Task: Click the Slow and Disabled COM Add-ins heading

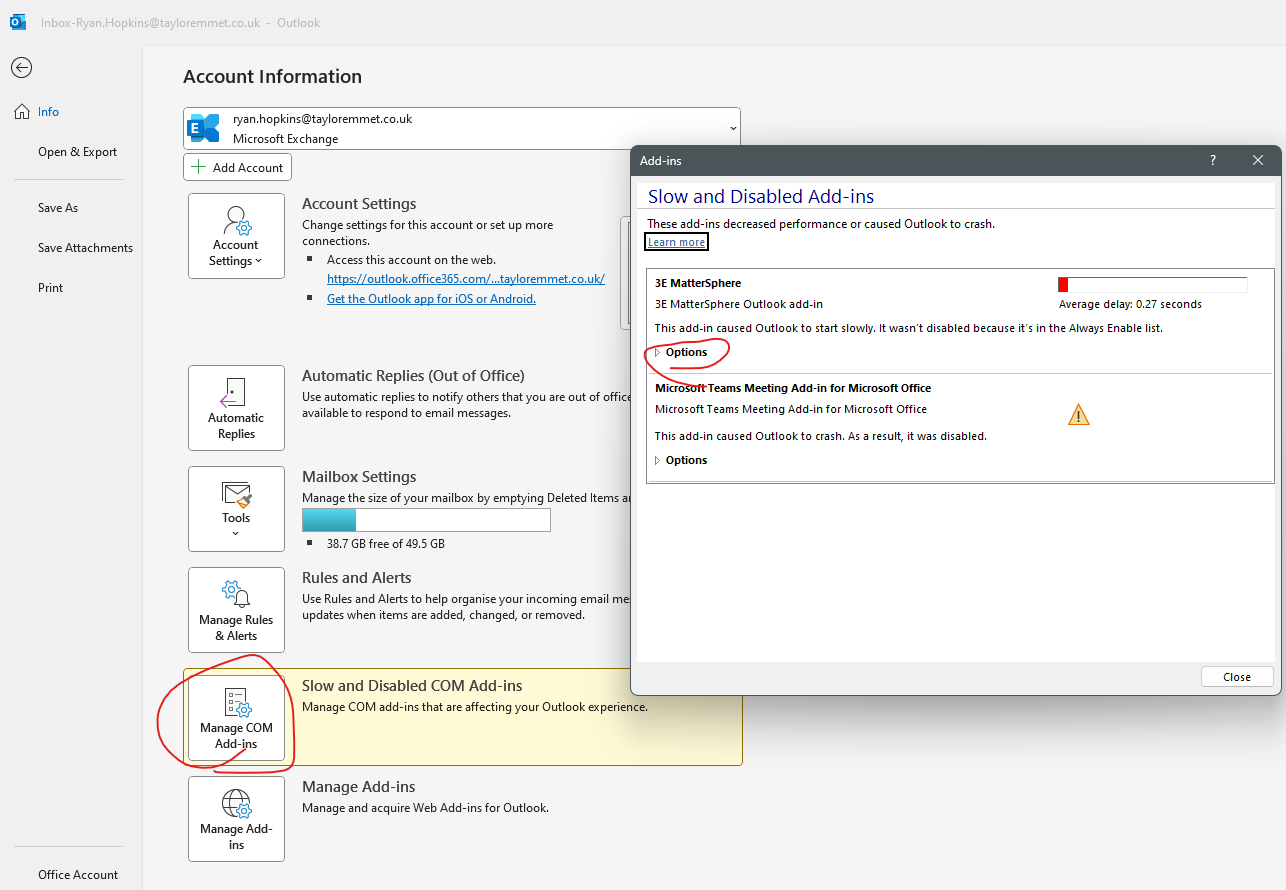Action: [412, 686]
